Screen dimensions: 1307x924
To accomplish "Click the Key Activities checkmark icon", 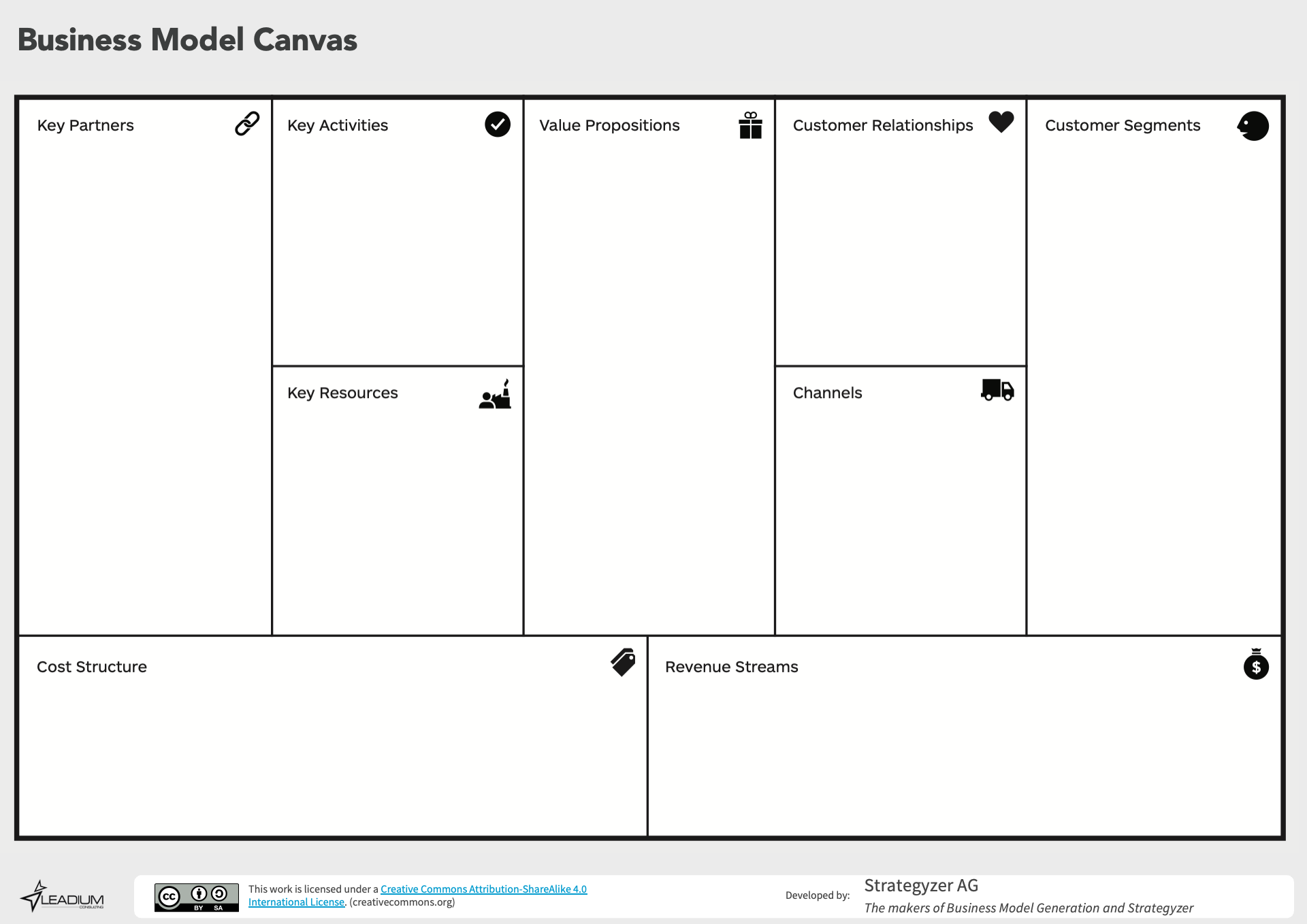I will [x=499, y=124].
